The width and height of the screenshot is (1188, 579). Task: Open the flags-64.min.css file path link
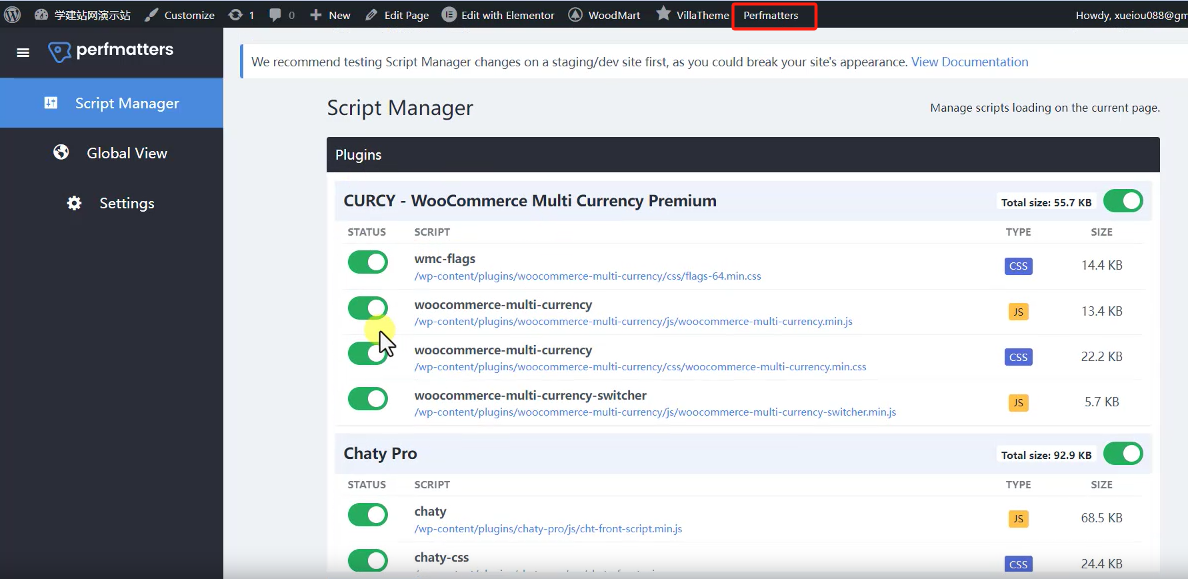tap(588, 277)
